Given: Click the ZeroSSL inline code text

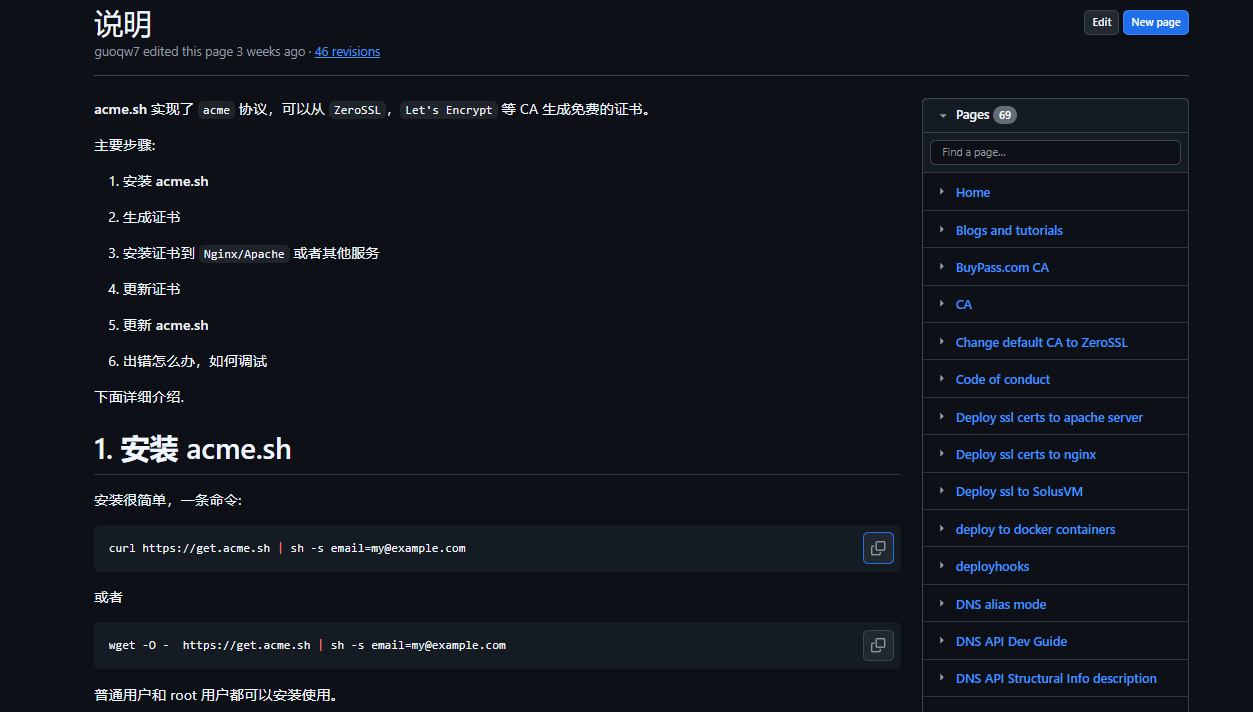Looking at the screenshot, I should pyautogui.click(x=357, y=110).
